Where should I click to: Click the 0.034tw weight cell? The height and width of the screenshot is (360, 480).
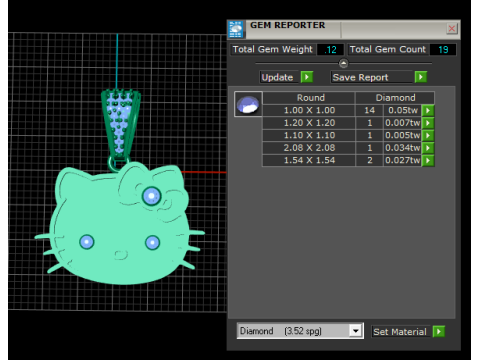403,148
